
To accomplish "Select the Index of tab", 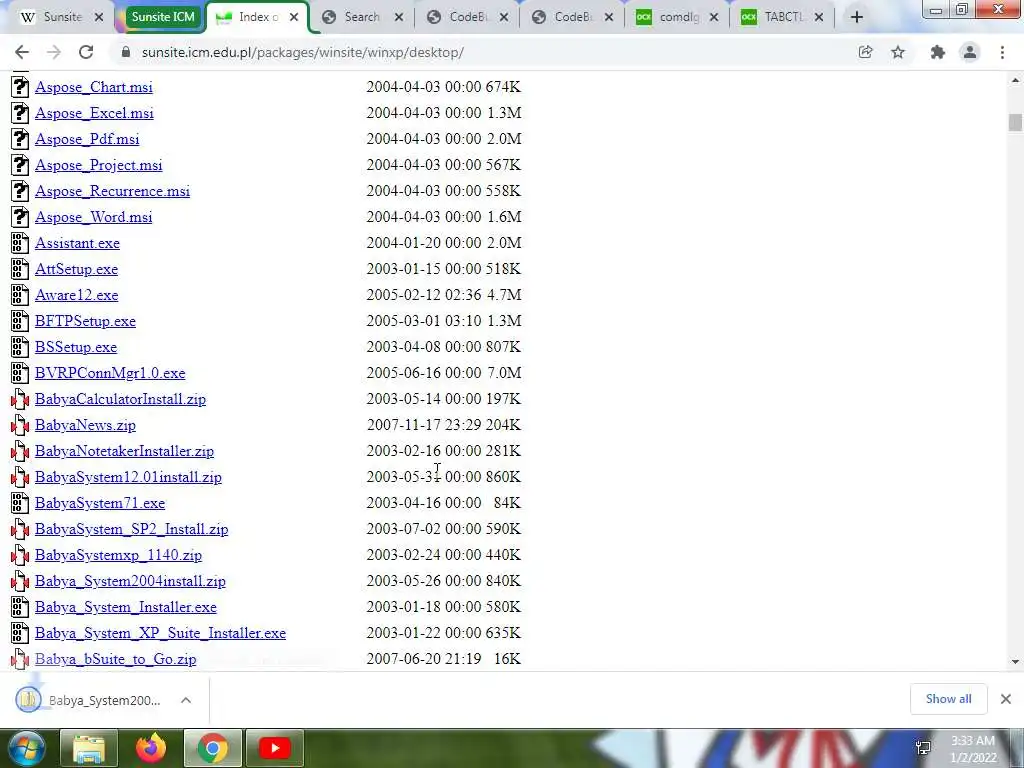I will coord(258,17).
